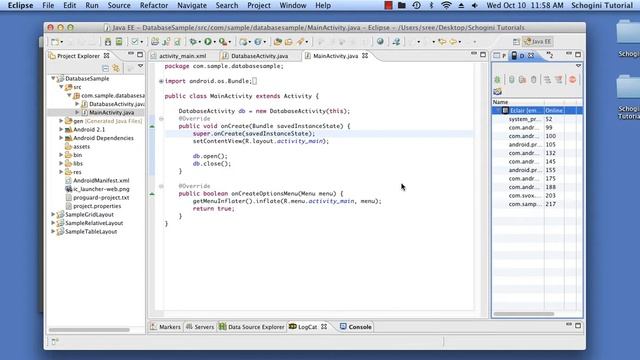Viewport: 640px width, 360px height.
Task: Close the MainActivity.java tab
Action: [x=365, y=56]
